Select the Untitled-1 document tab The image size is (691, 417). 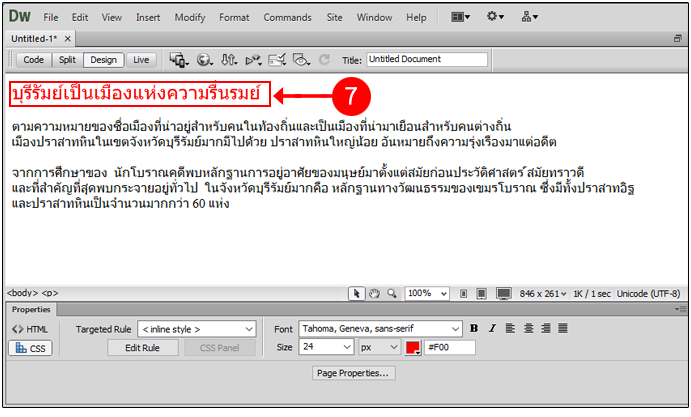(x=33, y=37)
